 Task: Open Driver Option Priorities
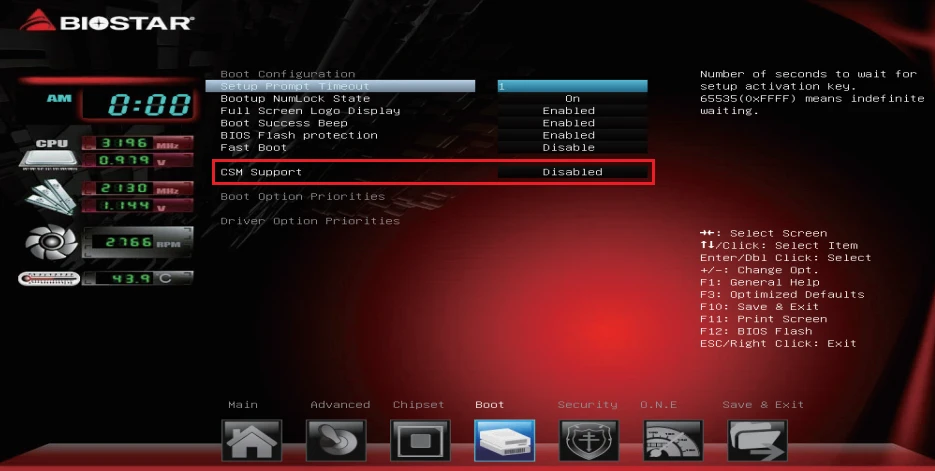point(309,221)
